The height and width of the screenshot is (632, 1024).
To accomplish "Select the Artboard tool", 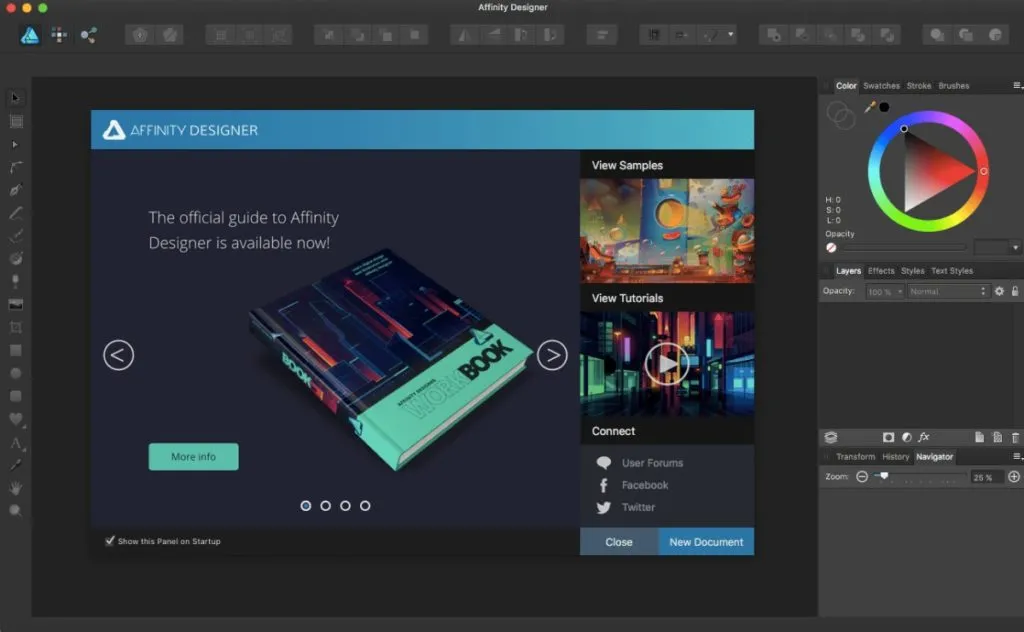I will pyautogui.click(x=16, y=121).
